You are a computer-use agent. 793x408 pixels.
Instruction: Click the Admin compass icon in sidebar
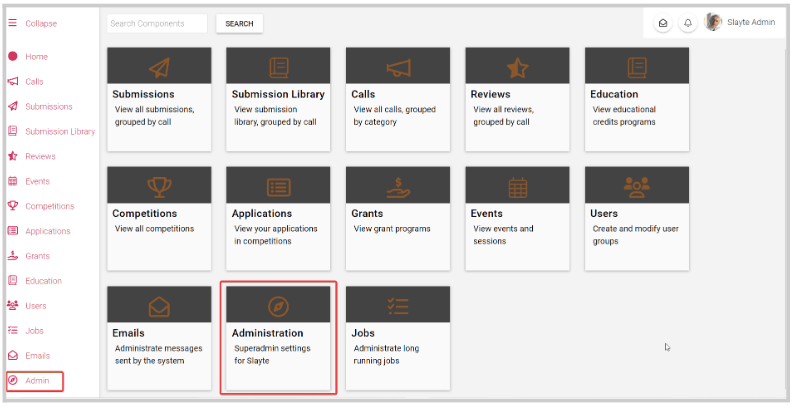[x=13, y=380]
